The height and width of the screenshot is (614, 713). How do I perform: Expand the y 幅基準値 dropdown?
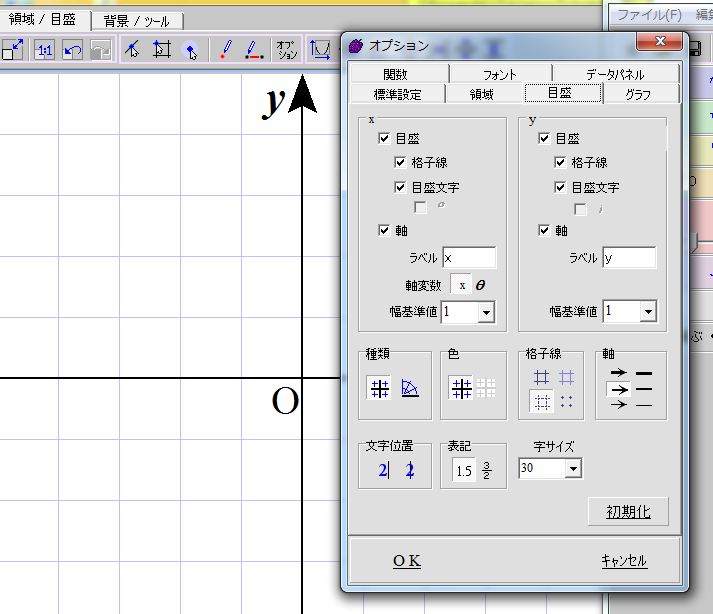pyautogui.click(x=647, y=312)
